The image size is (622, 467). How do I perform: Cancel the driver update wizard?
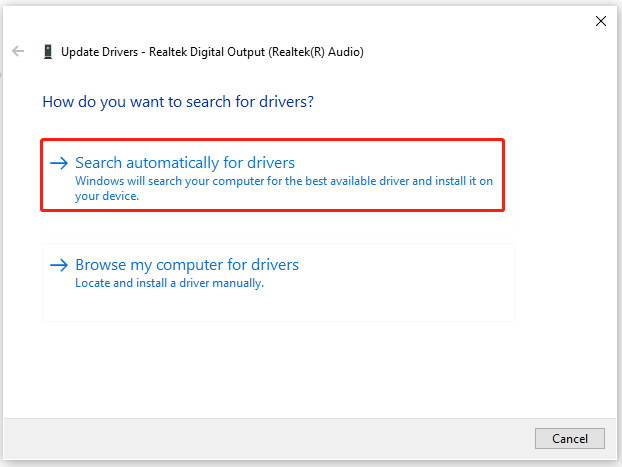click(570, 438)
